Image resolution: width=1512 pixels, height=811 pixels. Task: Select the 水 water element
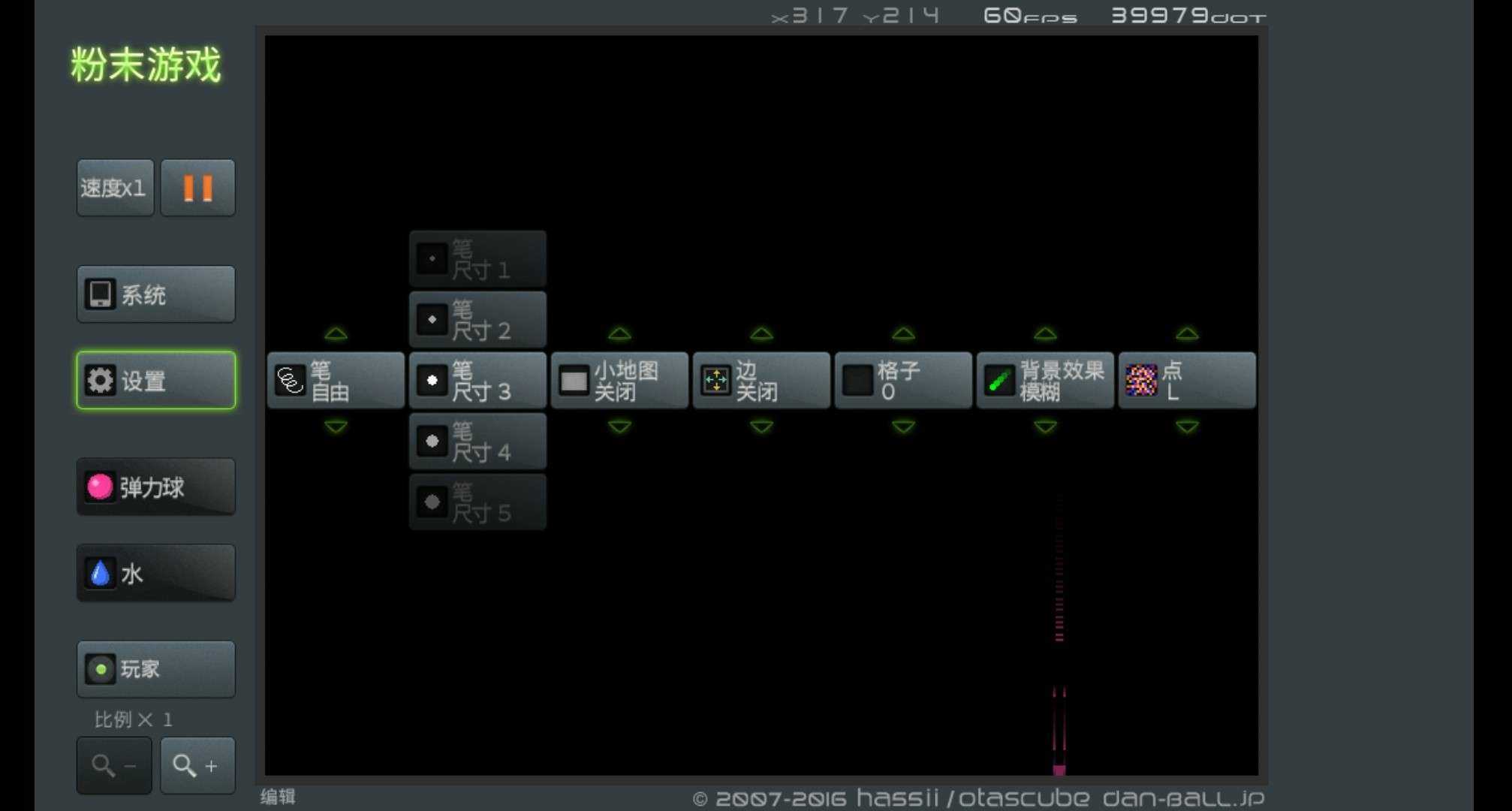(x=155, y=574)
